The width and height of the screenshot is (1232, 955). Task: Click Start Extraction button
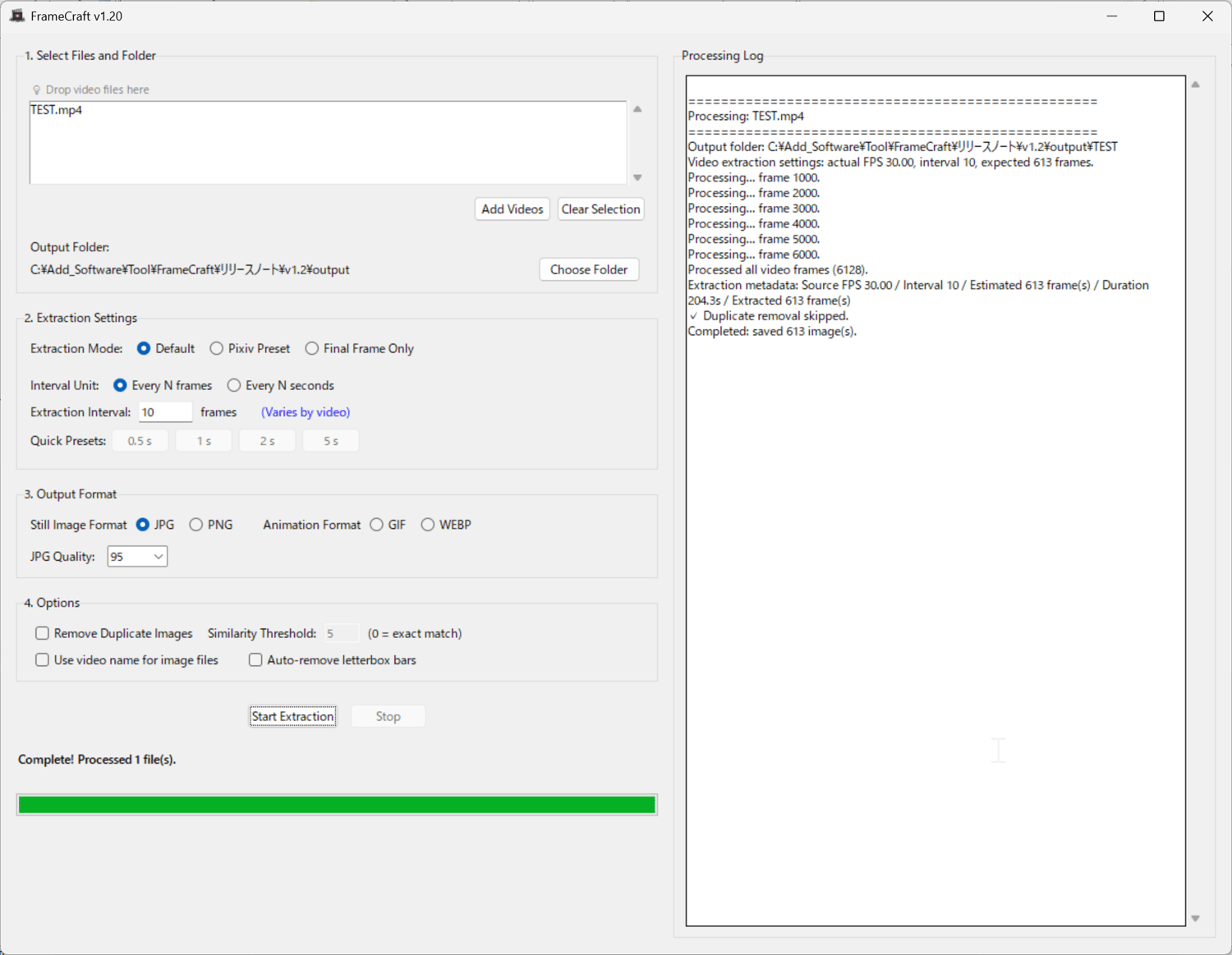(x=292, y=716)
